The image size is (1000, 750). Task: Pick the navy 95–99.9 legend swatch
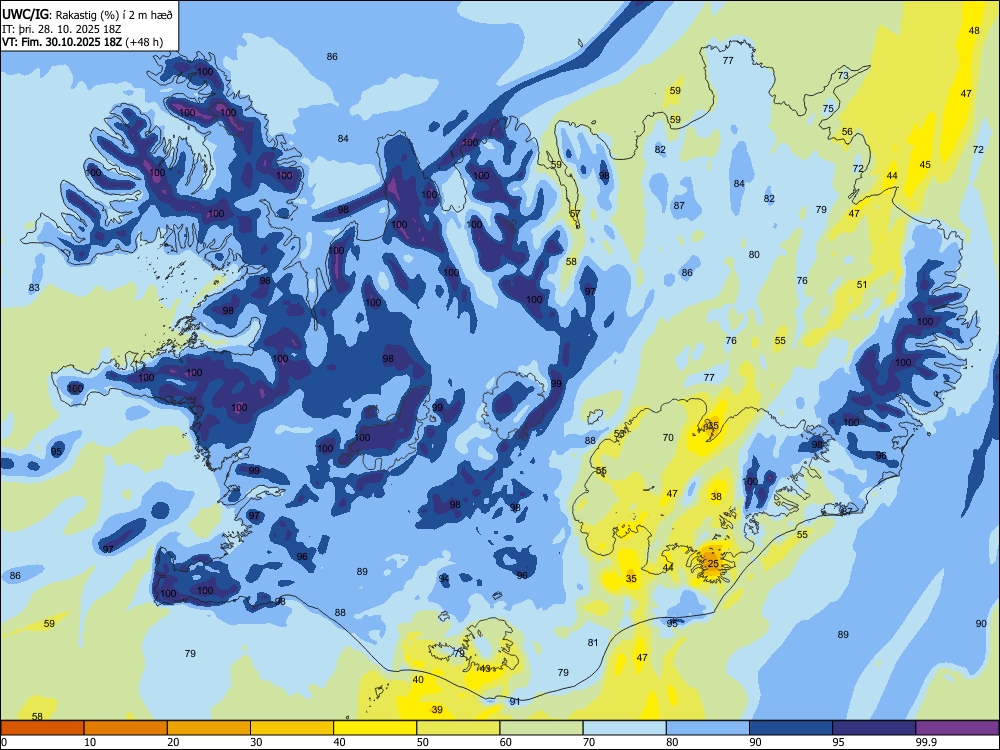click(874, 727)
